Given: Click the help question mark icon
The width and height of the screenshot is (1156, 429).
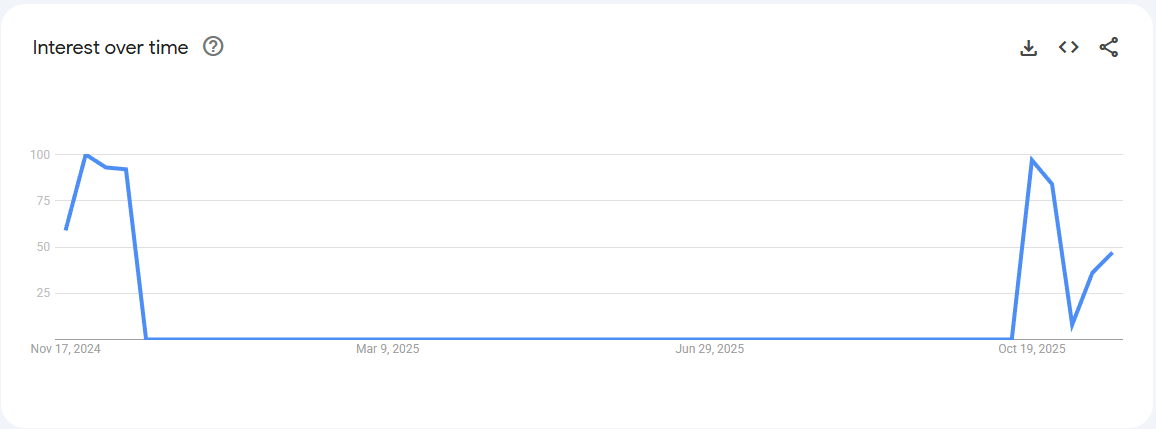Looking at the screenshot, I should click(213, 47).
